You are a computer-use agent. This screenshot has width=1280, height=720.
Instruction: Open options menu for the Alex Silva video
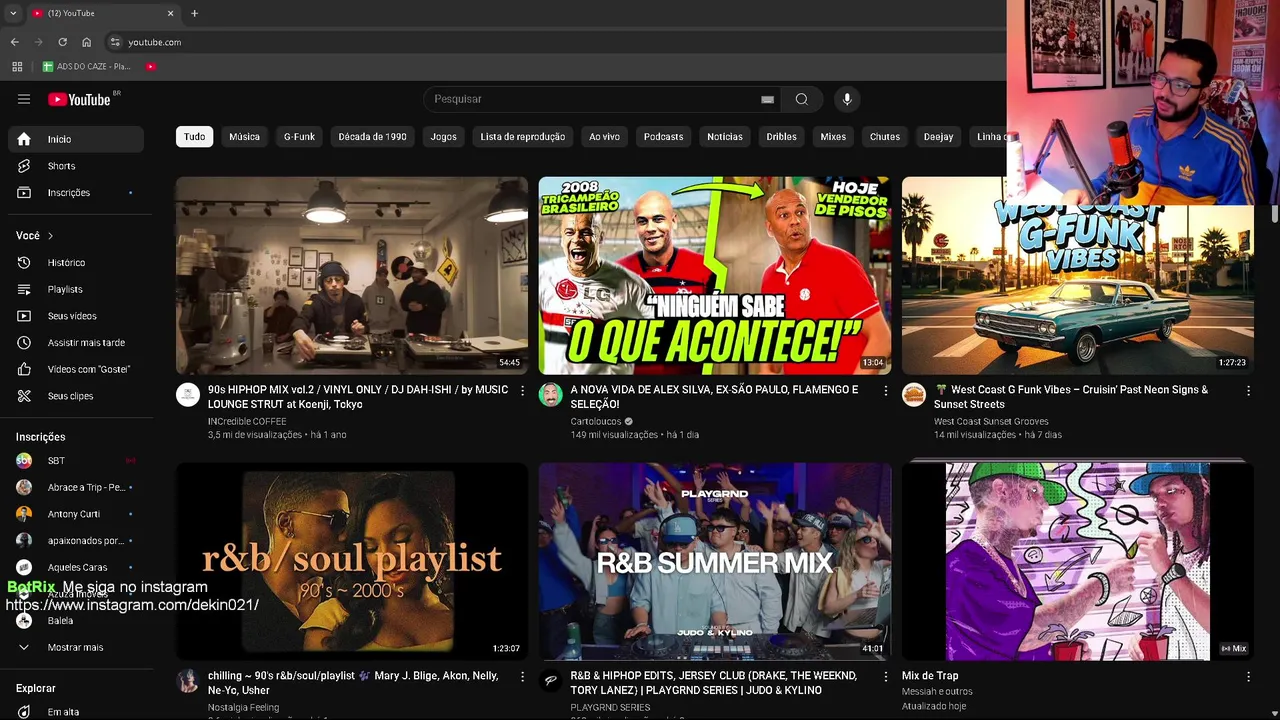885,390
